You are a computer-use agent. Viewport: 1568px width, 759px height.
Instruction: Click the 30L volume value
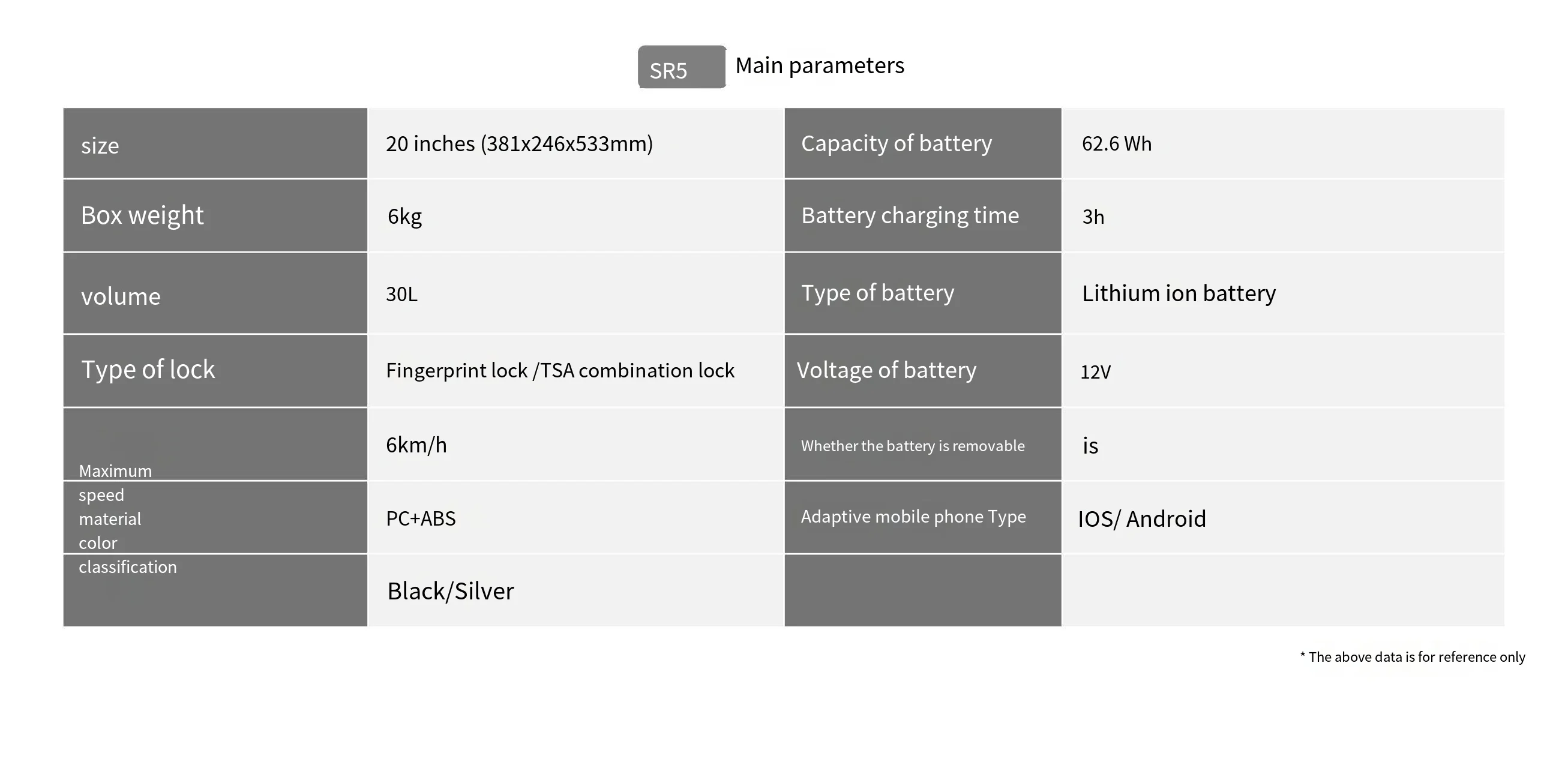pyautogui.click(x=401, y=294)
